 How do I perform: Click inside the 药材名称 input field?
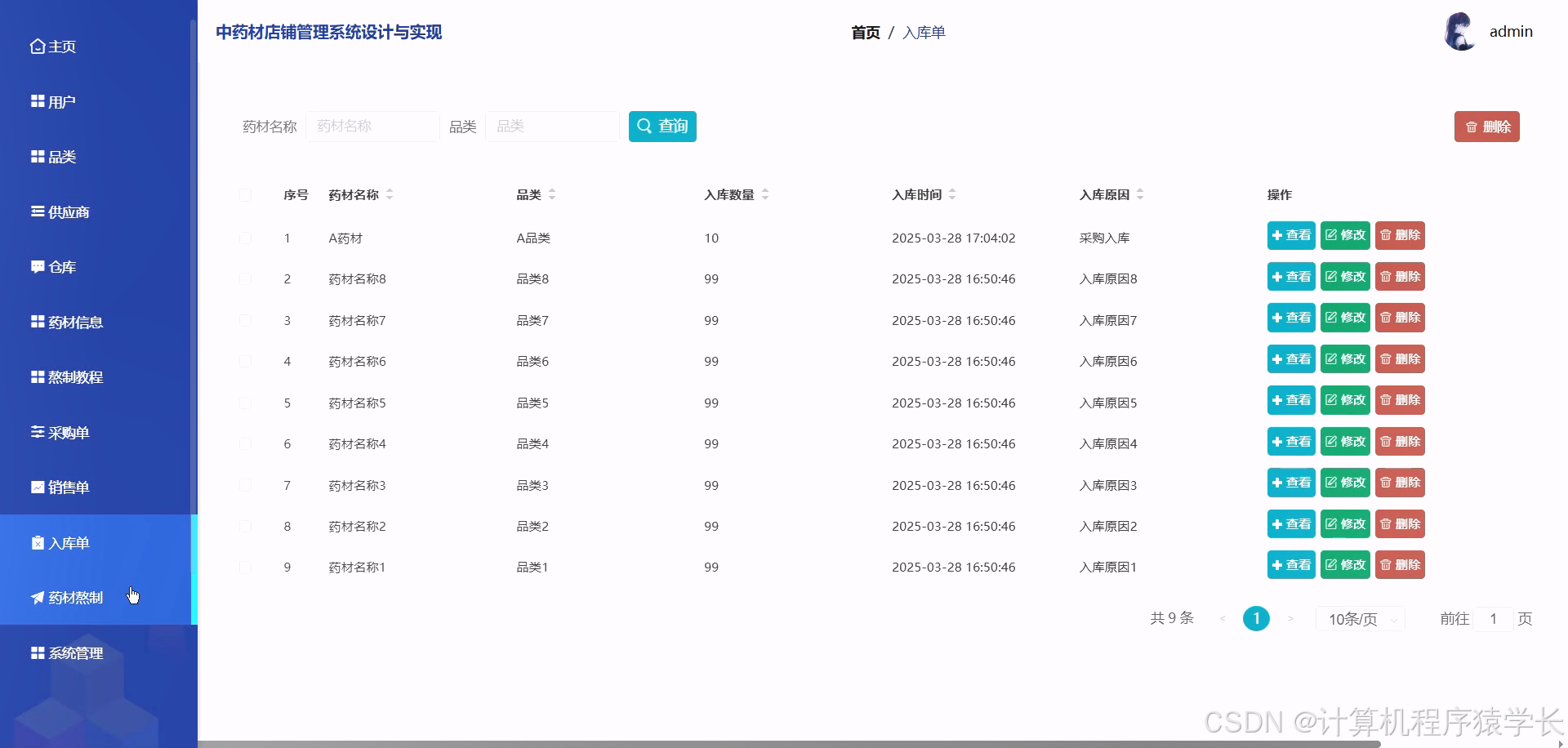(372, 127)
